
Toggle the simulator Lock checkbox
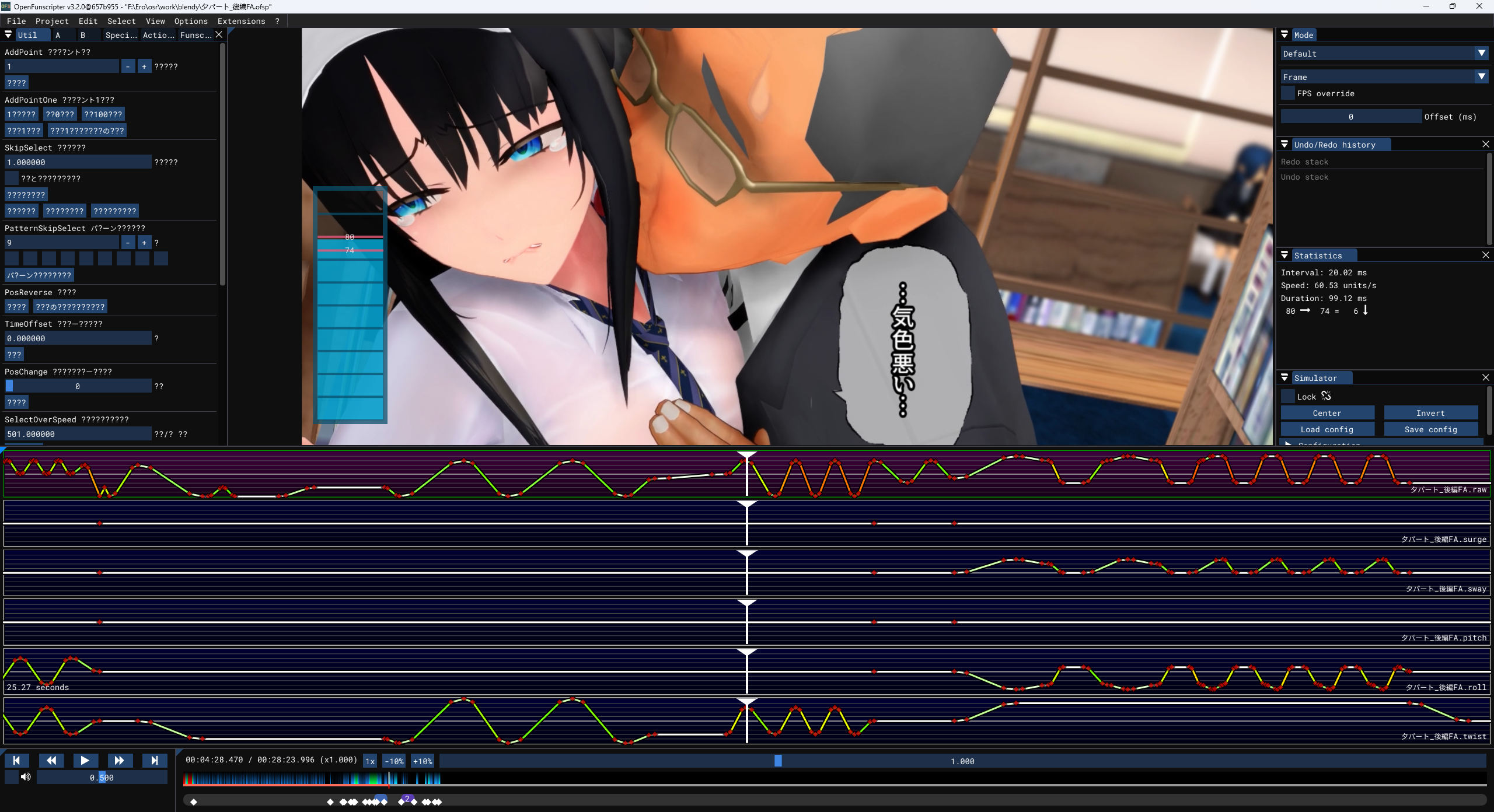tap(1287, 397)
